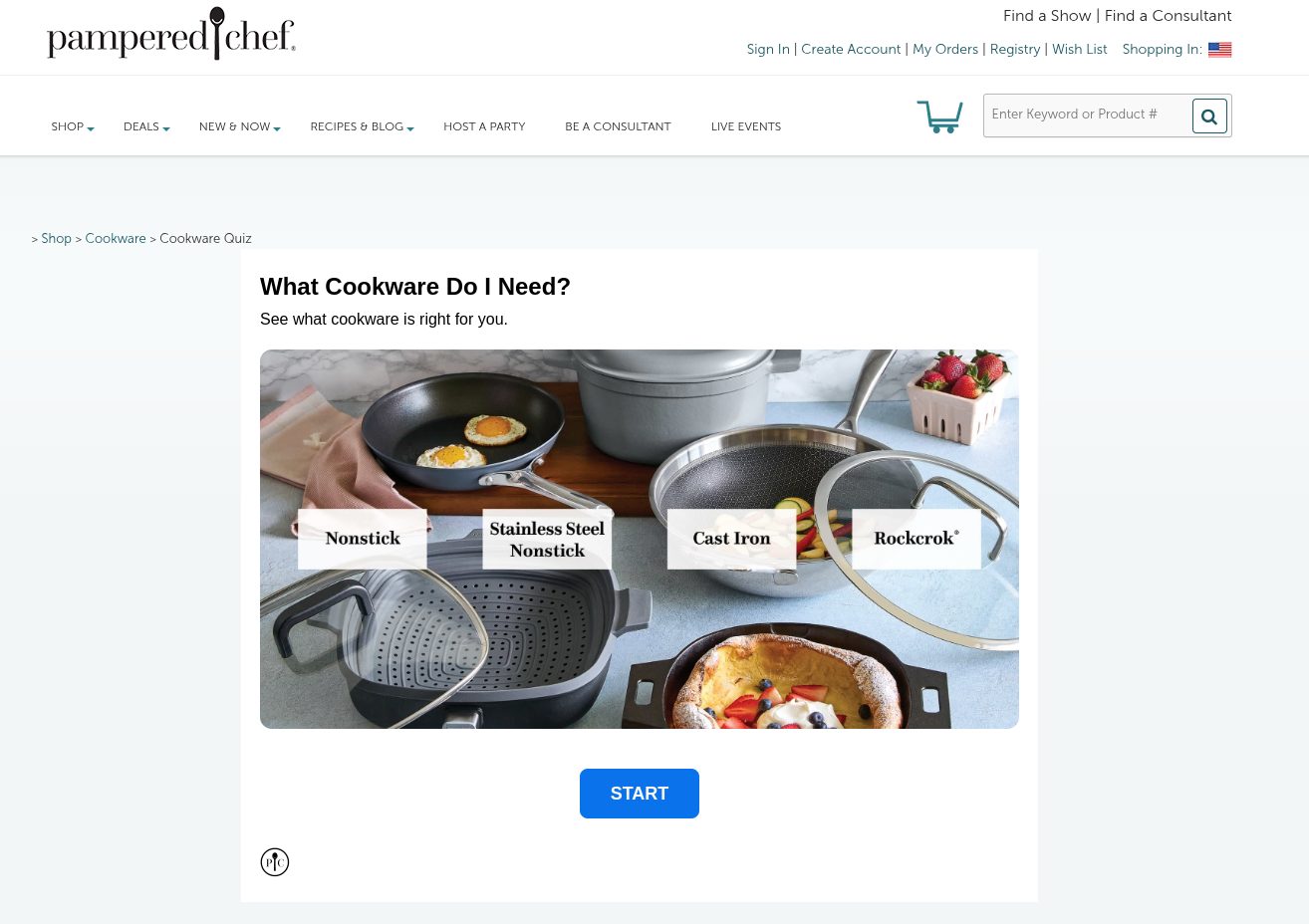This screenshot has height=924, width=1309.
Task: Open the Create Account link
Action: tap(851, 49)
